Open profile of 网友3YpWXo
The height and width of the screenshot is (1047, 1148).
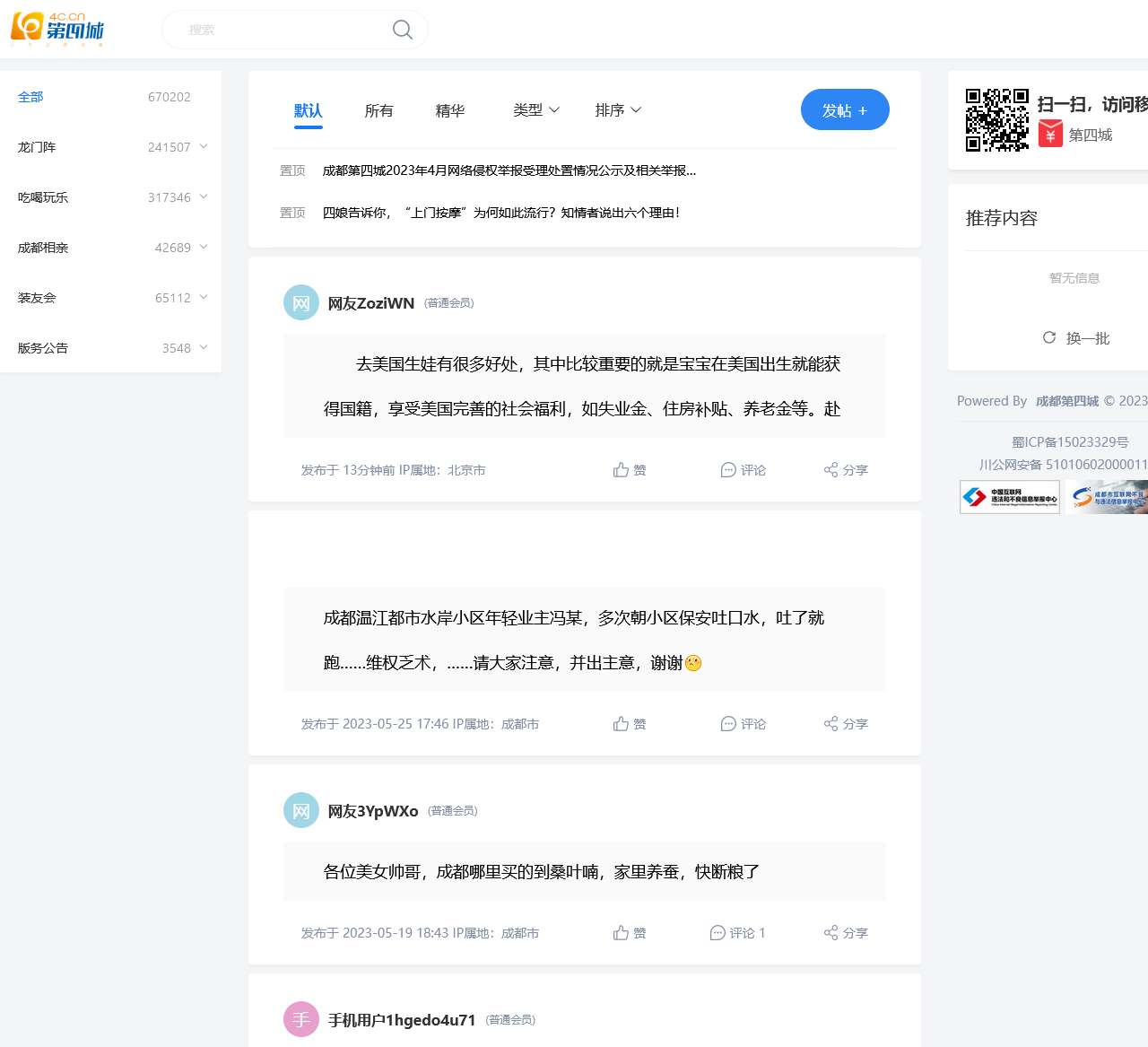coord(373,811)
